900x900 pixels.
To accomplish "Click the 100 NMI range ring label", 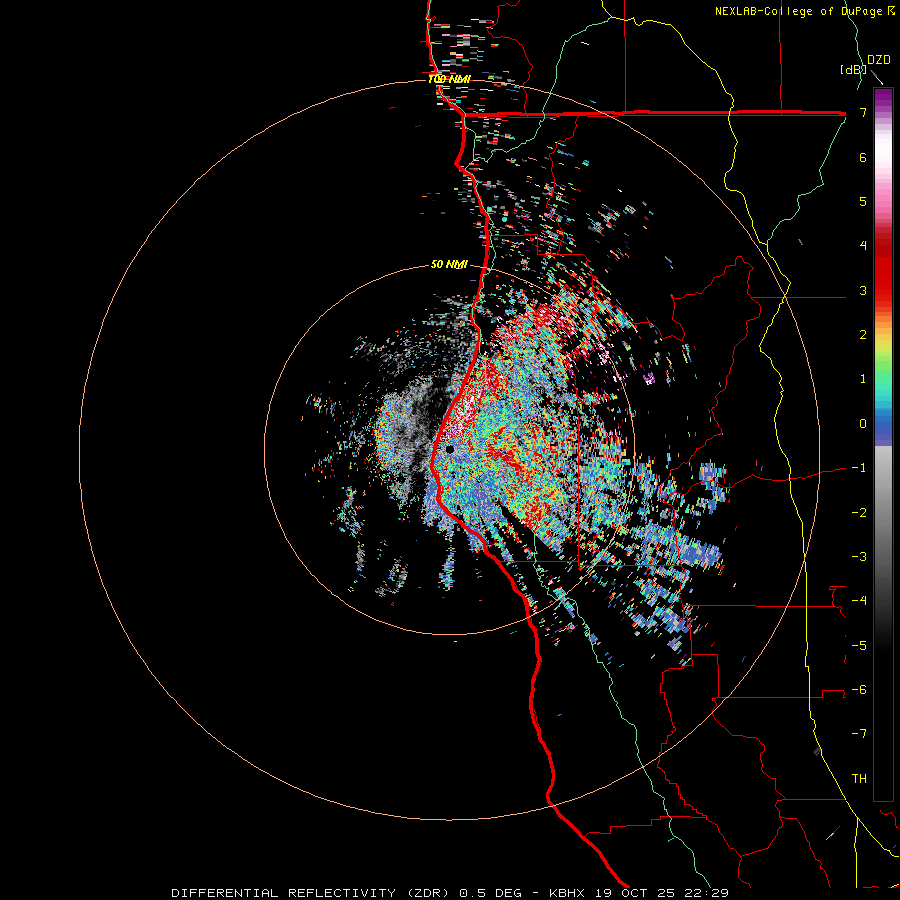I will [449, 79].
